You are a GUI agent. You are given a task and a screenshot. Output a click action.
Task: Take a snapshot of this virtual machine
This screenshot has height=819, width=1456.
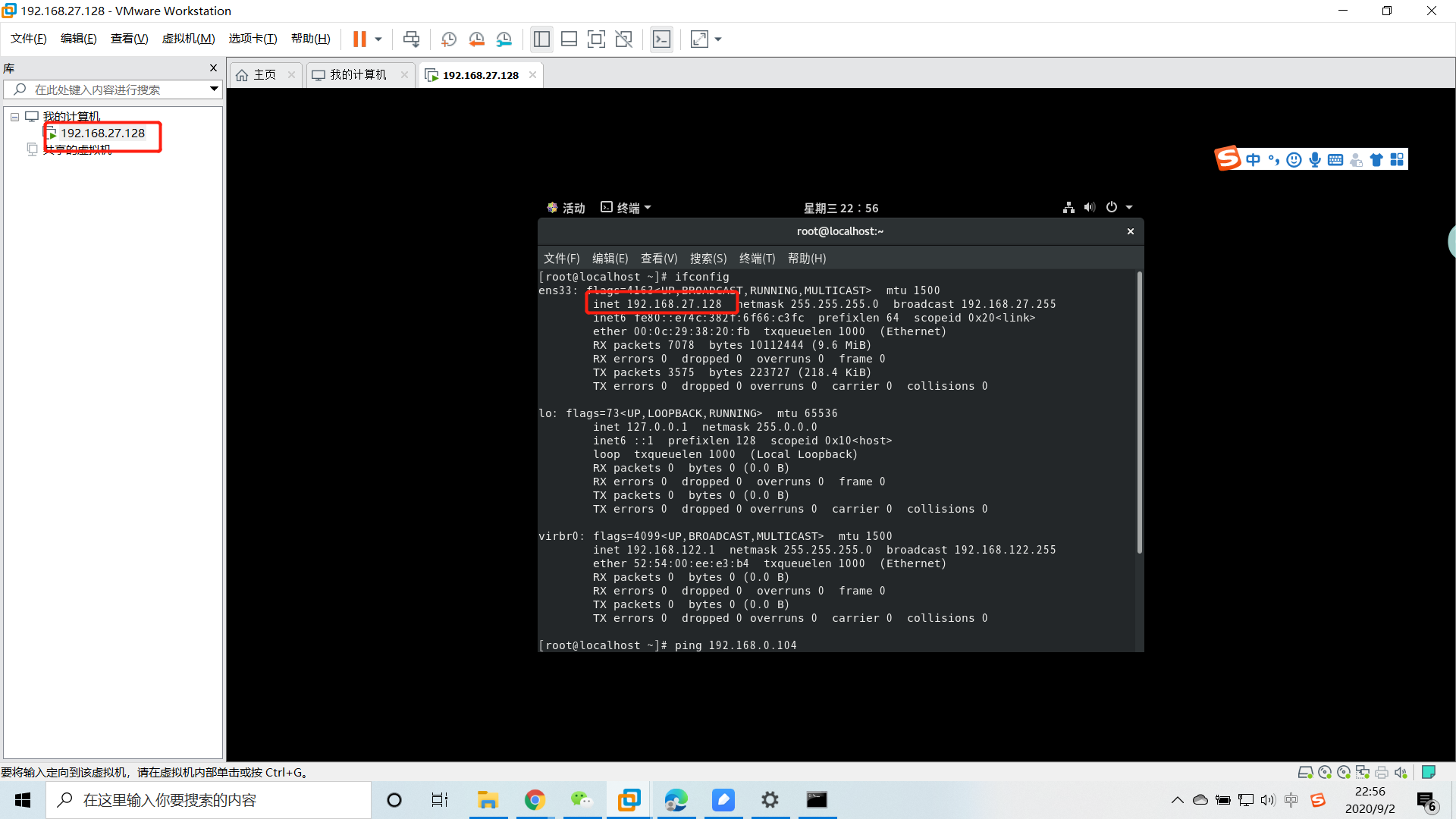[449, 39]
